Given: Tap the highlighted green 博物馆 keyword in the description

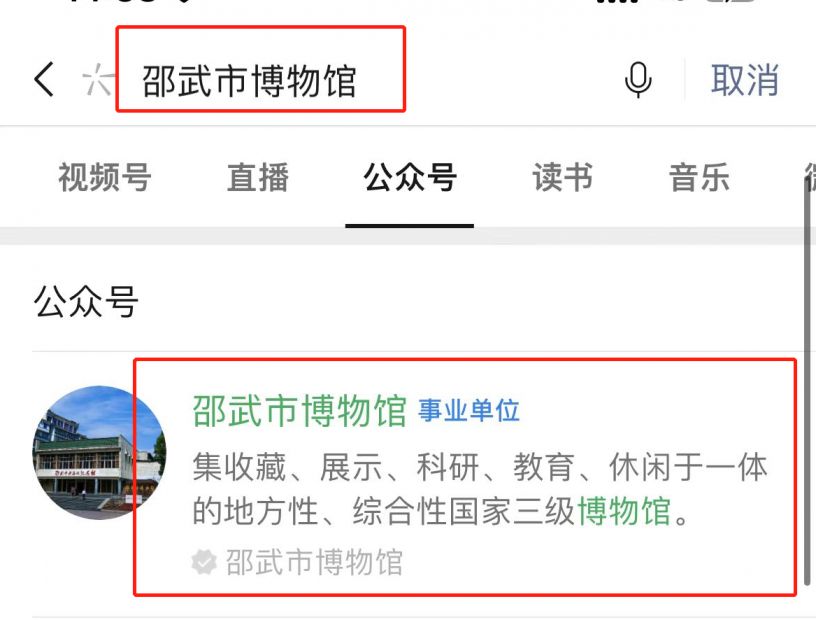Looking at the screenshot, I should click(624, 511).
